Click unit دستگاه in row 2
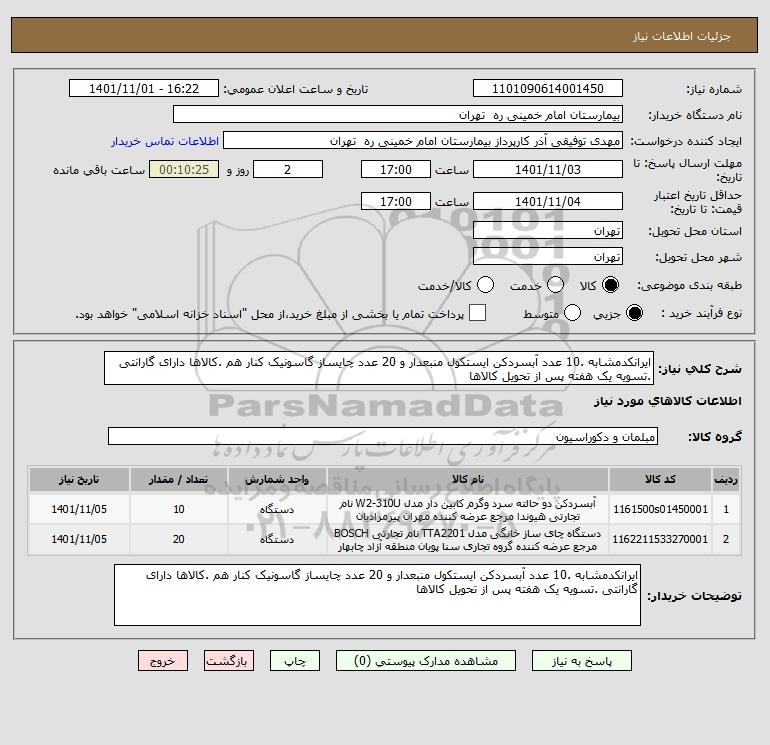Image resolution: width=770 pixels, height=745 pixels. pyautogui.click(x=277, y=539)
